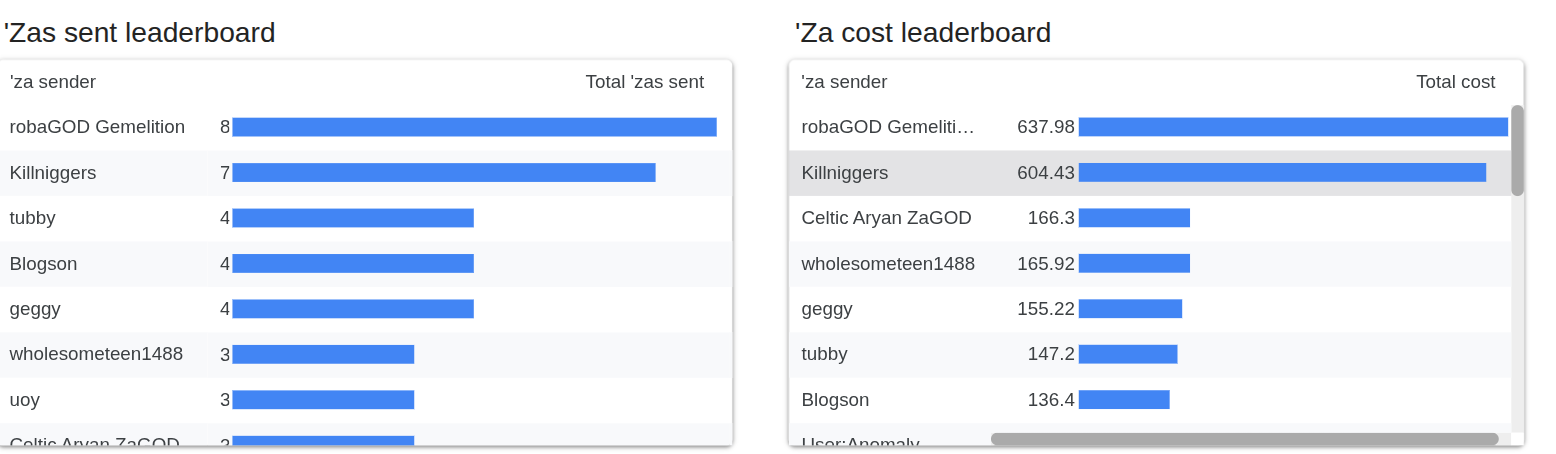Viewport: 1556px width, 454px height.
Task: Click ''za sender' header in sent leaderboard
Action: (53, 82)
